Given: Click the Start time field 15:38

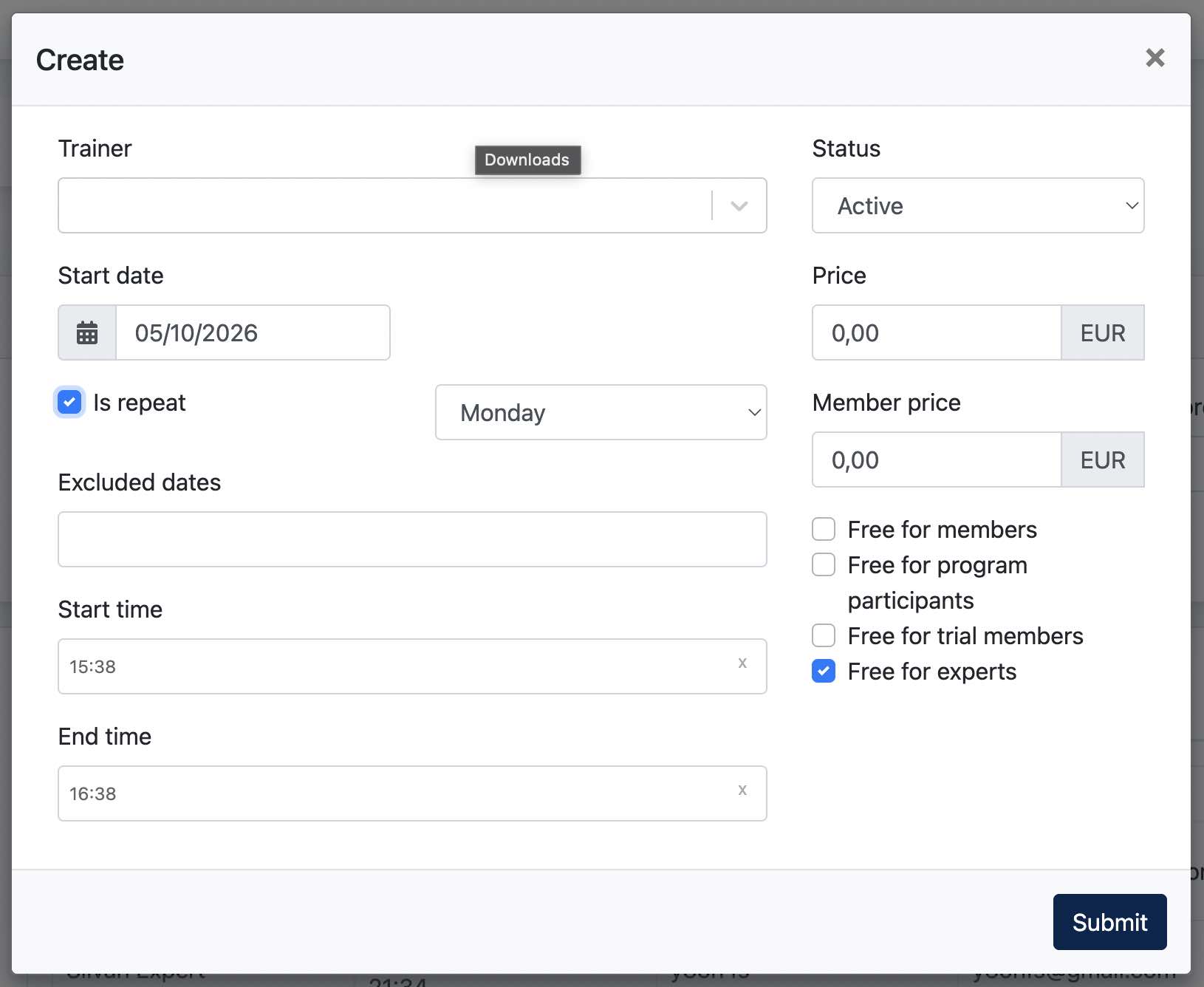Looking at the screenshot, I should point(412,666).
